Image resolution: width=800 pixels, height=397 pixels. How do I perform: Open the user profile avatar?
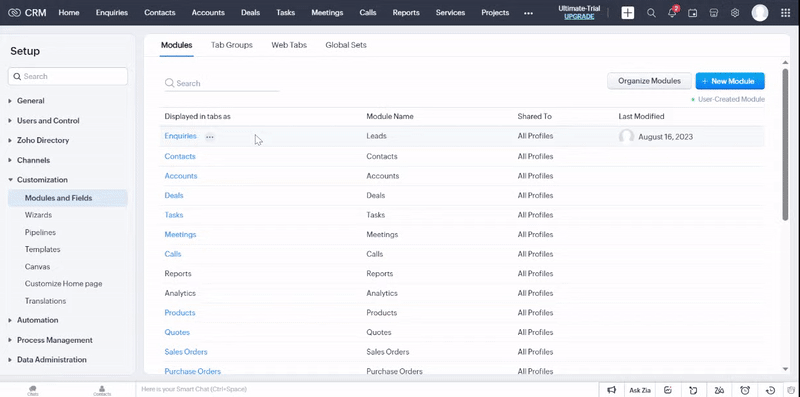760,13
